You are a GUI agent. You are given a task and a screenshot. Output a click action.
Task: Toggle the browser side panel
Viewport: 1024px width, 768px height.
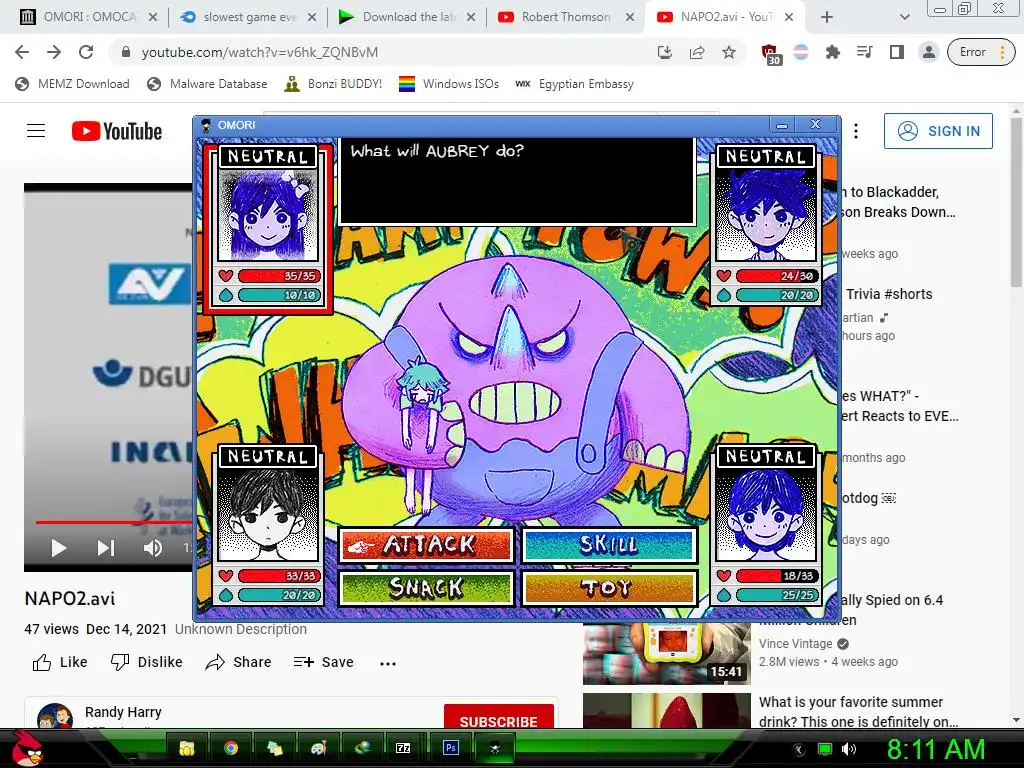(x=897, y=52)
